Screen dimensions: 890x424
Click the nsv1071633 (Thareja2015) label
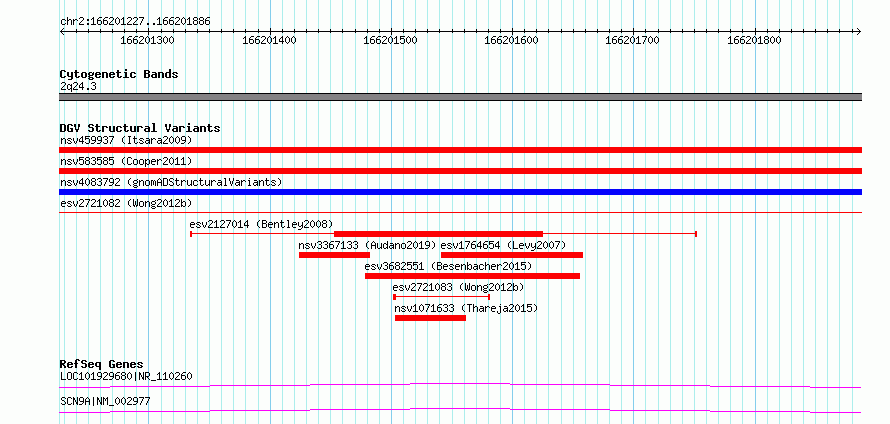(466, 309)
